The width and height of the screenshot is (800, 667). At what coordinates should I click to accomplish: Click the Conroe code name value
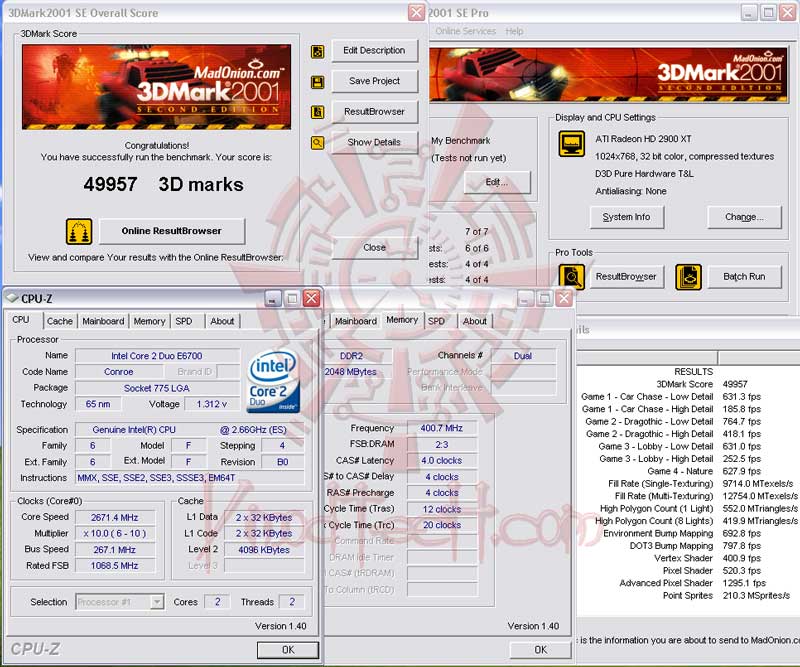coord(119,372)
